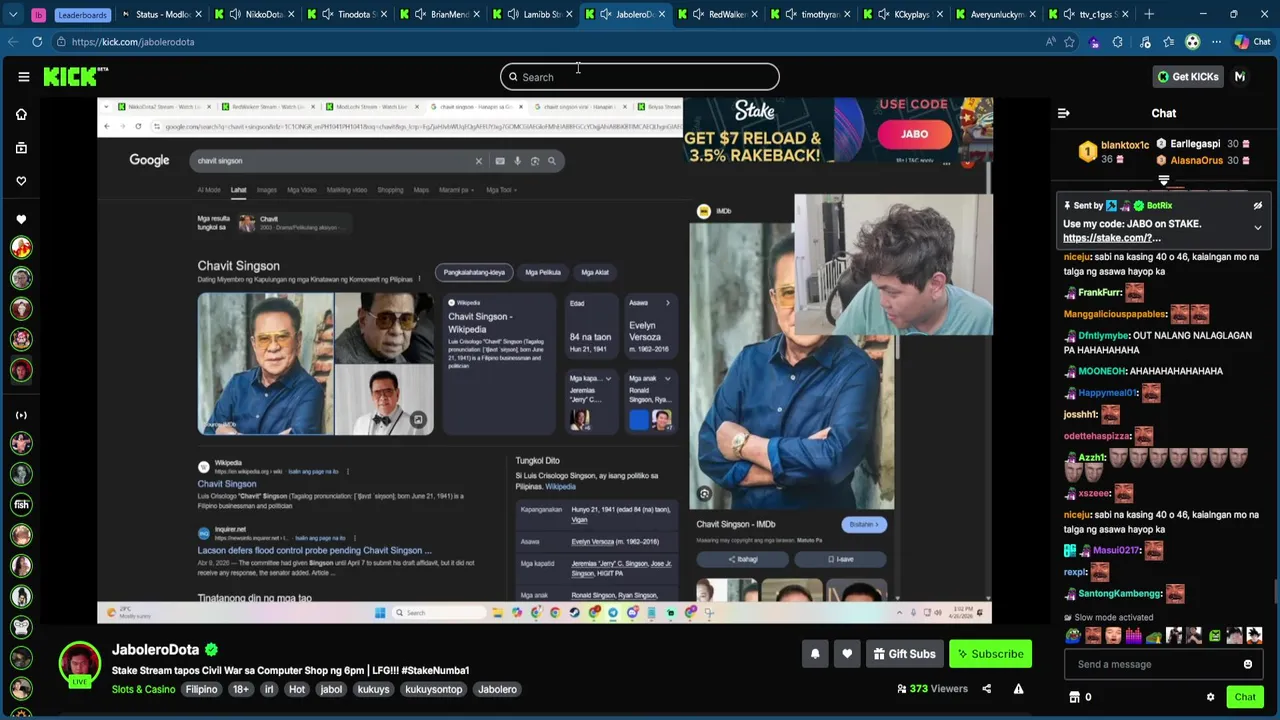Unpin the BotRix pinned message

point(1258,205)
